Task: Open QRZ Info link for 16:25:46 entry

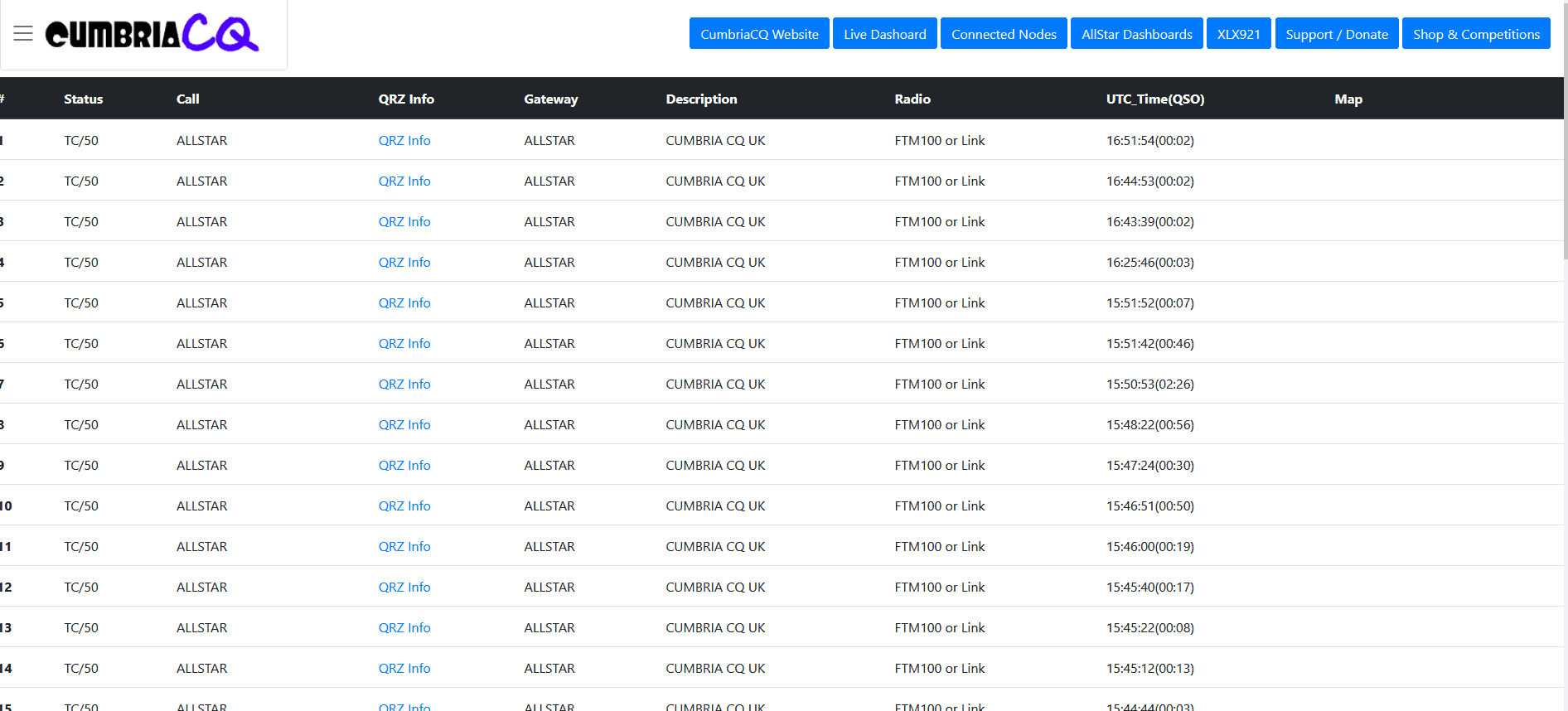Action: [x=404, y=263]
